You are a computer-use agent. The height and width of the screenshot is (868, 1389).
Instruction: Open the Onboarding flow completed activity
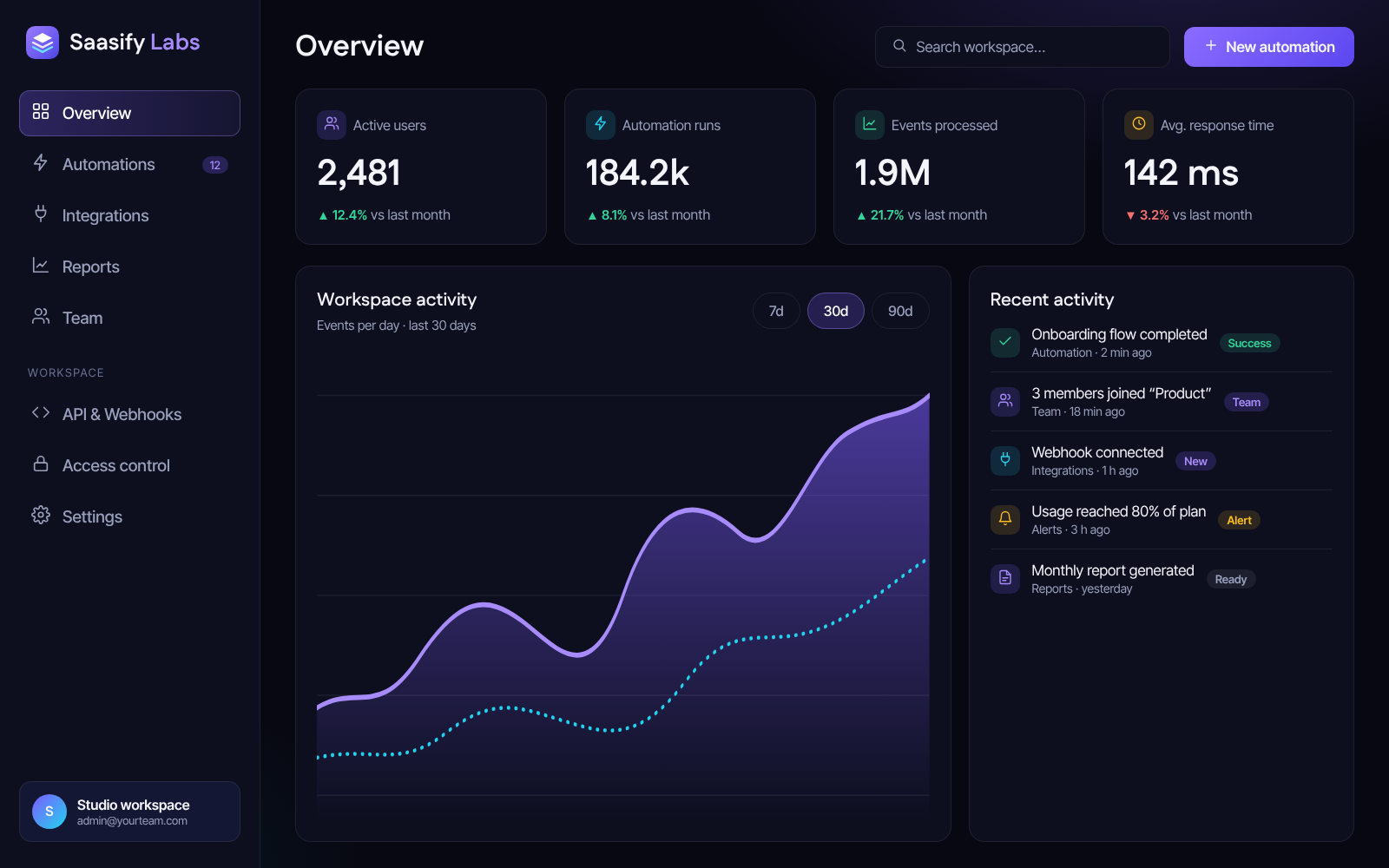(x=1162, y=343)
